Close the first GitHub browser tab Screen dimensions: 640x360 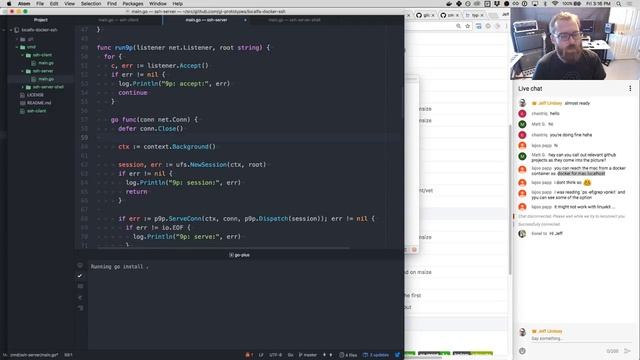(x=433, y=16)
